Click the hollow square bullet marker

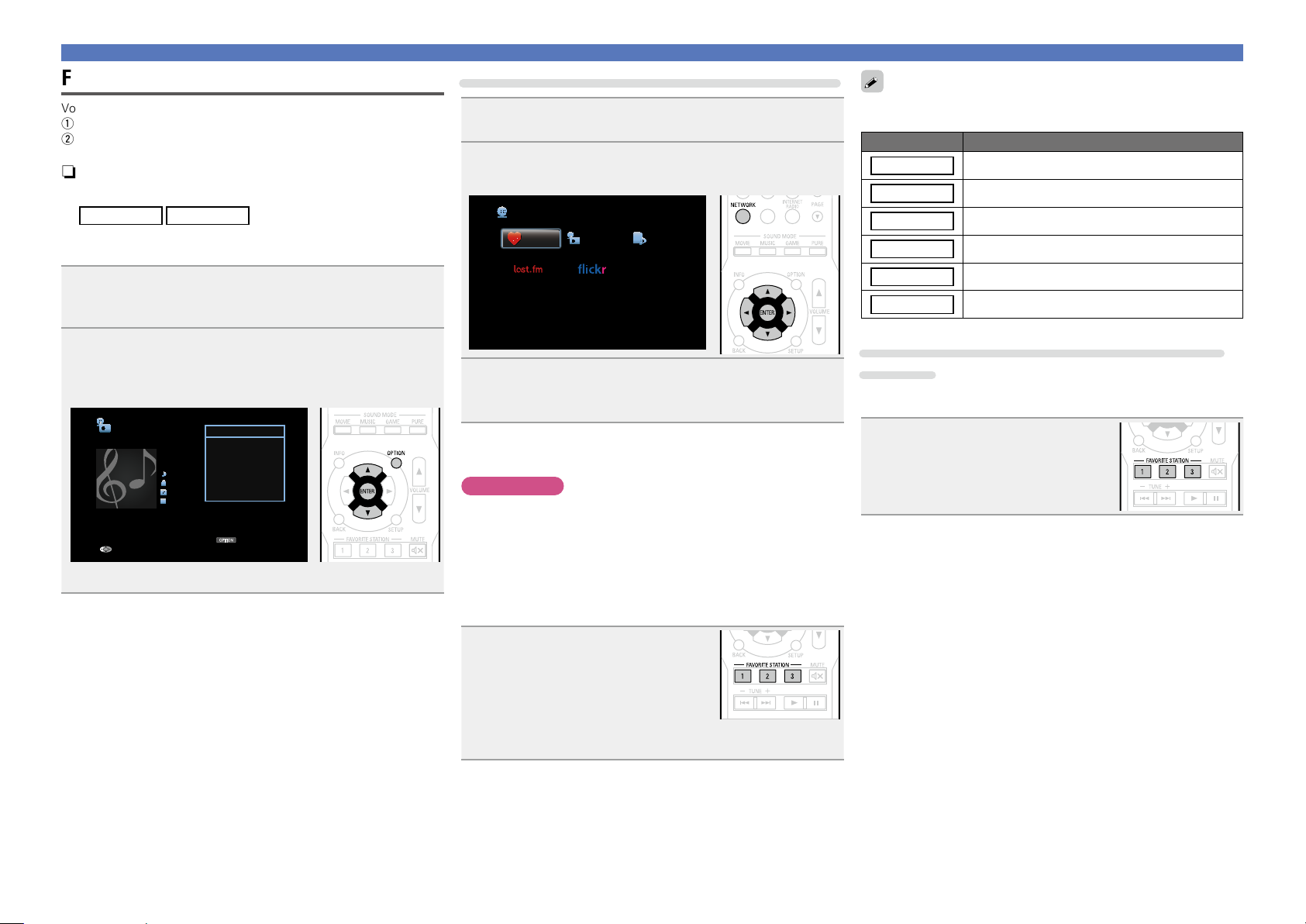68,172
